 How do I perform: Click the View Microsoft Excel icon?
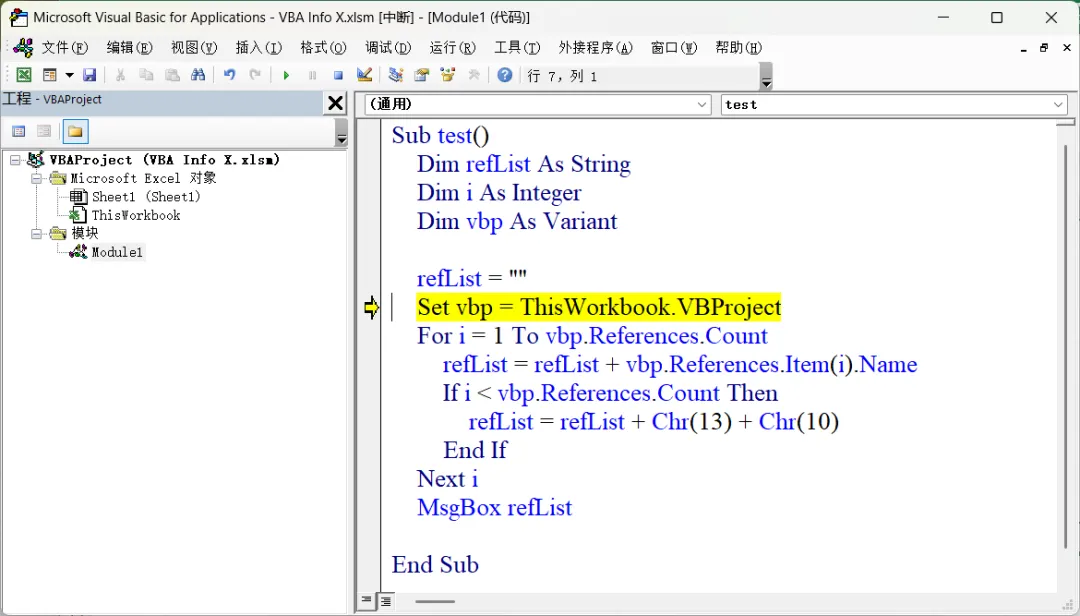click(23, 75)
